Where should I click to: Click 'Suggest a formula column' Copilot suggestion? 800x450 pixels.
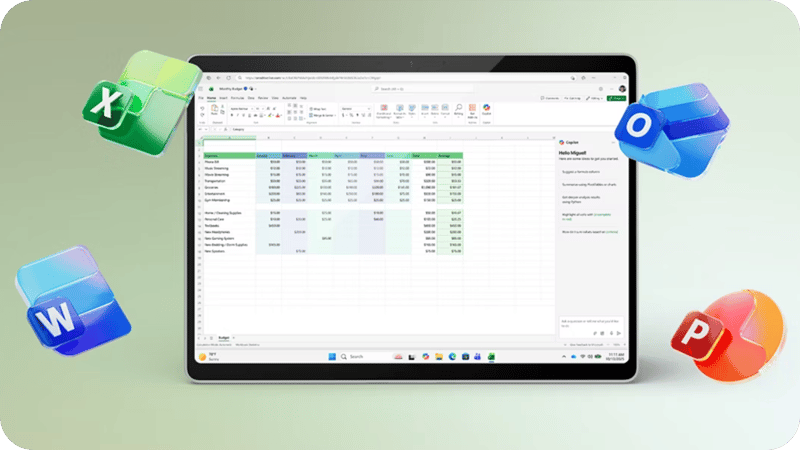[581, 172]
